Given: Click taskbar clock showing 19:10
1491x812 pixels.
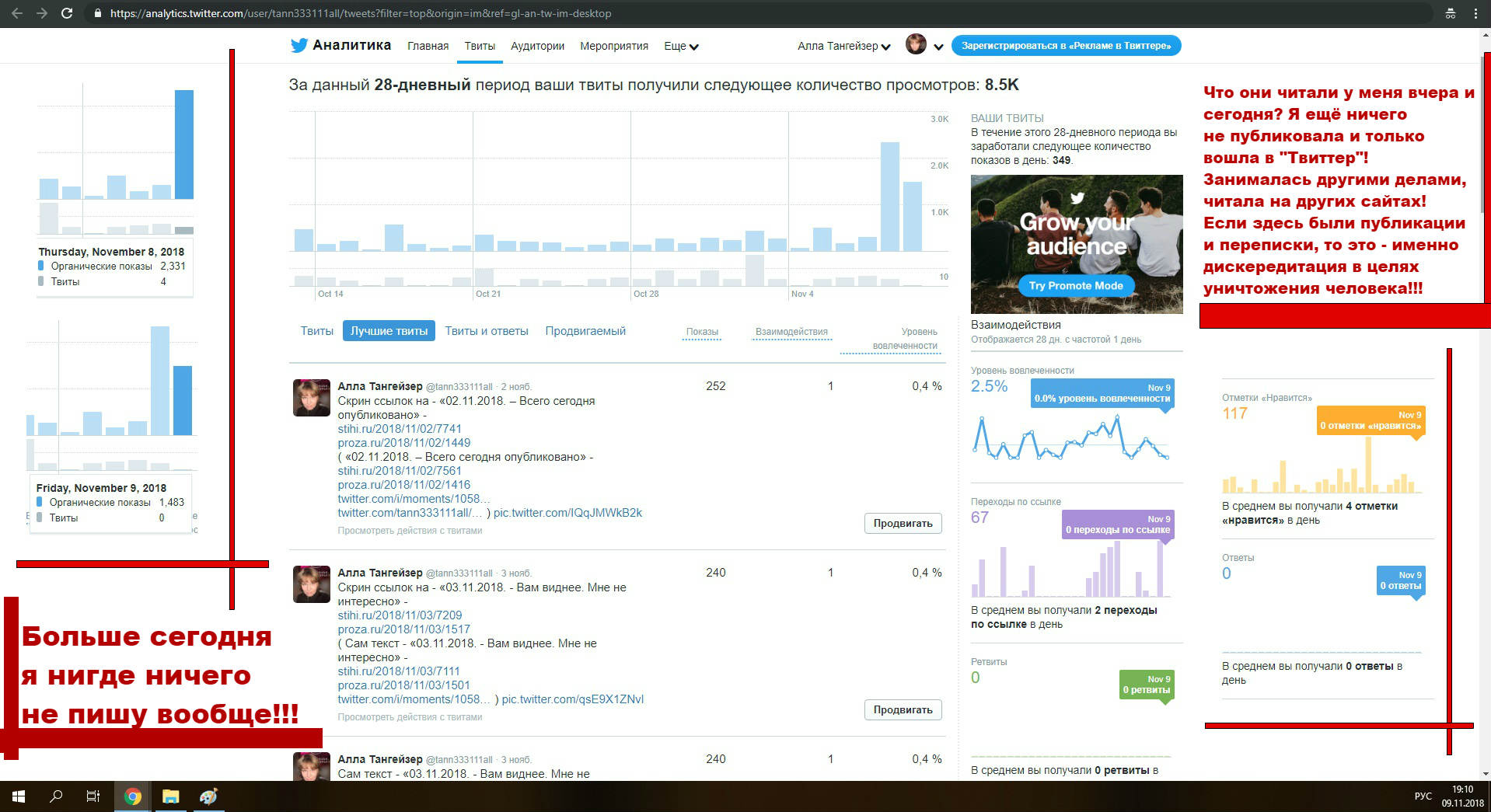Looking at the screenshot, I should (x=1462, y=796).
